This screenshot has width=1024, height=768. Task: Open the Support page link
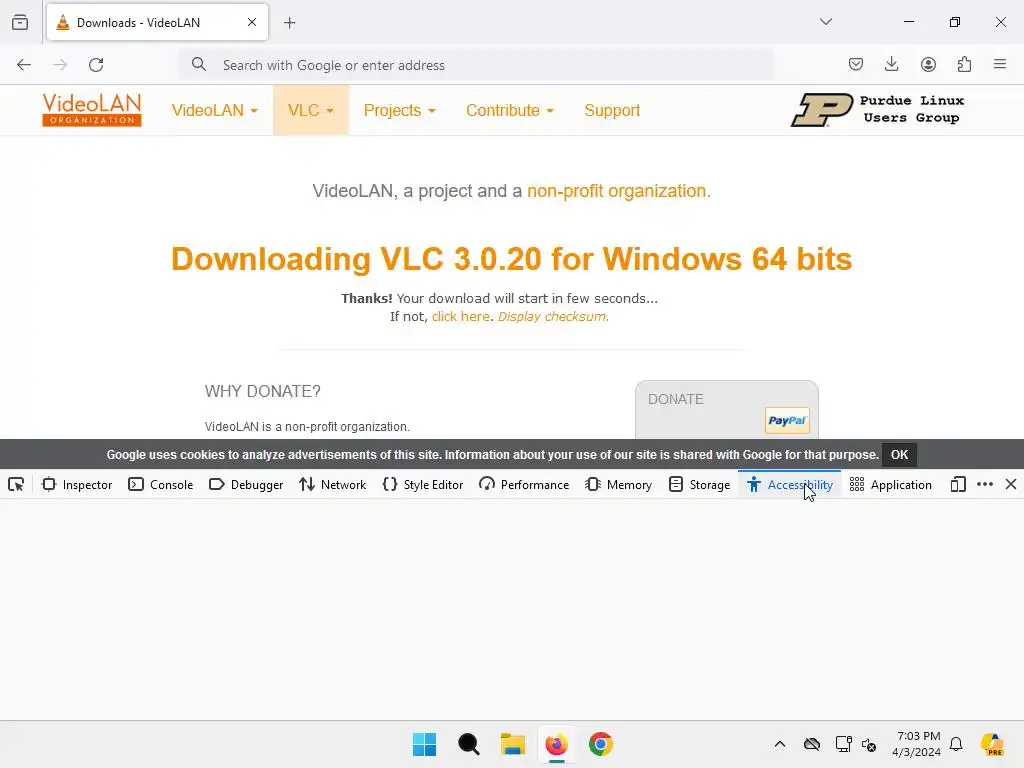(612, 110)
